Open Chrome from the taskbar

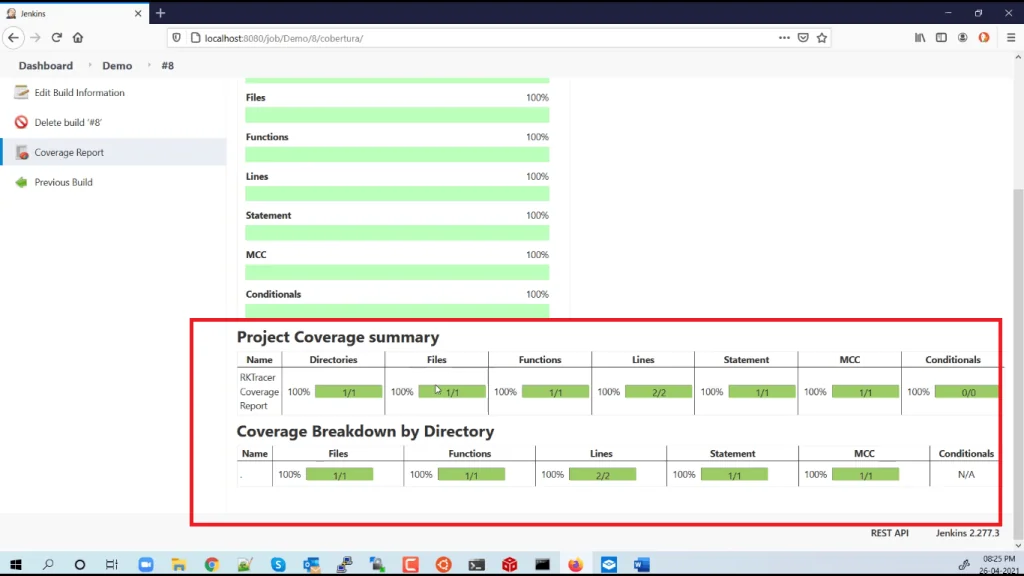click(212, 564)
